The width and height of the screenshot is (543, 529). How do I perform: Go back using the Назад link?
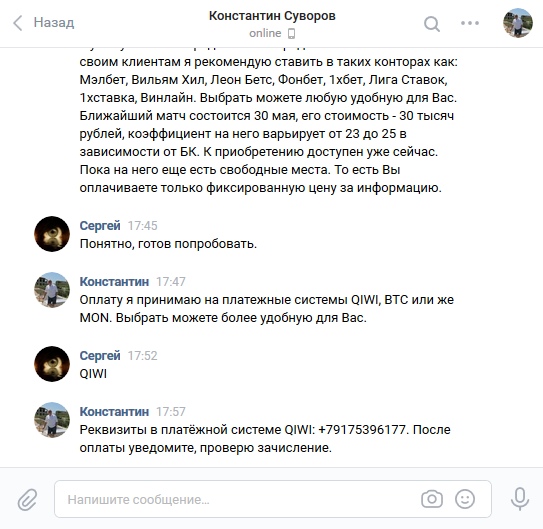[54, 23]
